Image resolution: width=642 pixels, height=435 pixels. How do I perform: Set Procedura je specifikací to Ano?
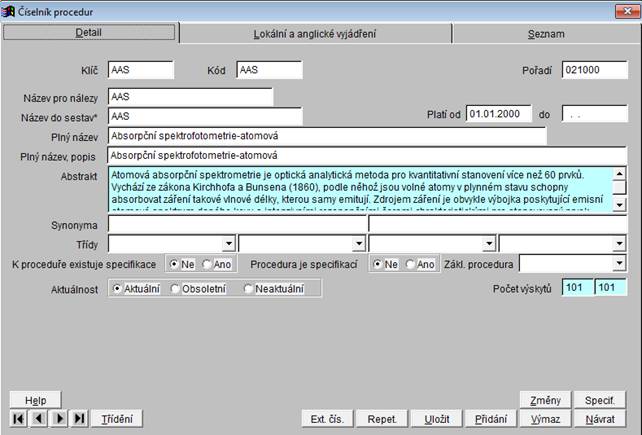411,264
